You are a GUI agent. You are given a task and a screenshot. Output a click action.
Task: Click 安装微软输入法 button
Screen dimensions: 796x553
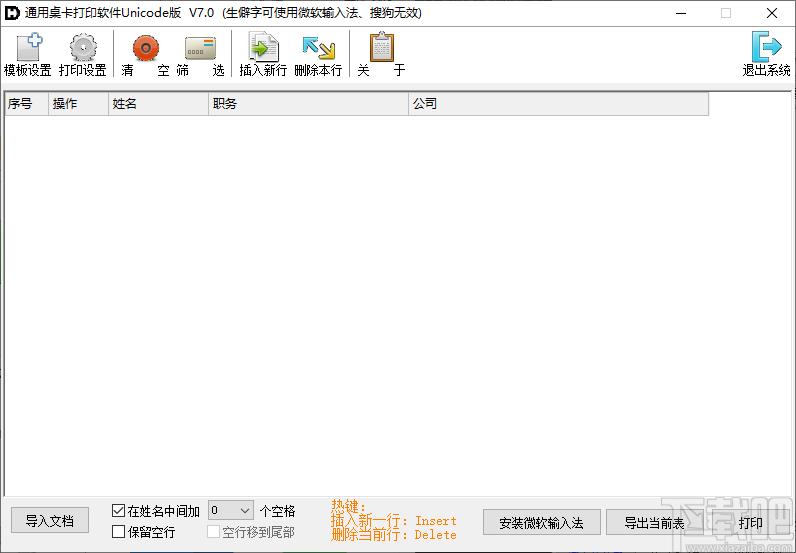(x=542, y=523)
